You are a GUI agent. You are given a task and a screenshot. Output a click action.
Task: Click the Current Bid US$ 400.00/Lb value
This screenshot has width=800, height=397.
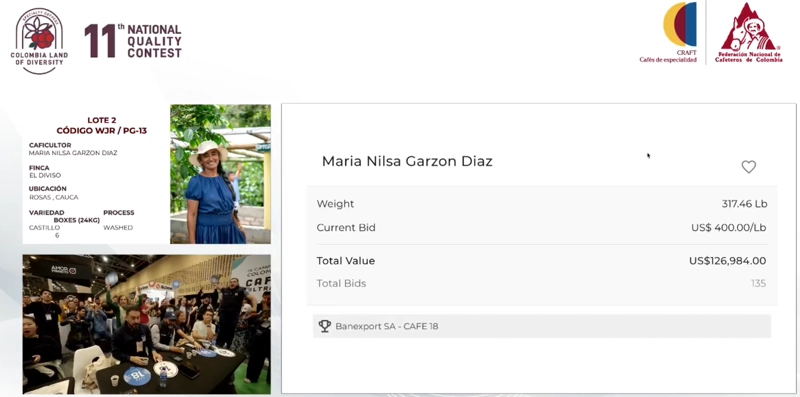(x=729, y=228)
